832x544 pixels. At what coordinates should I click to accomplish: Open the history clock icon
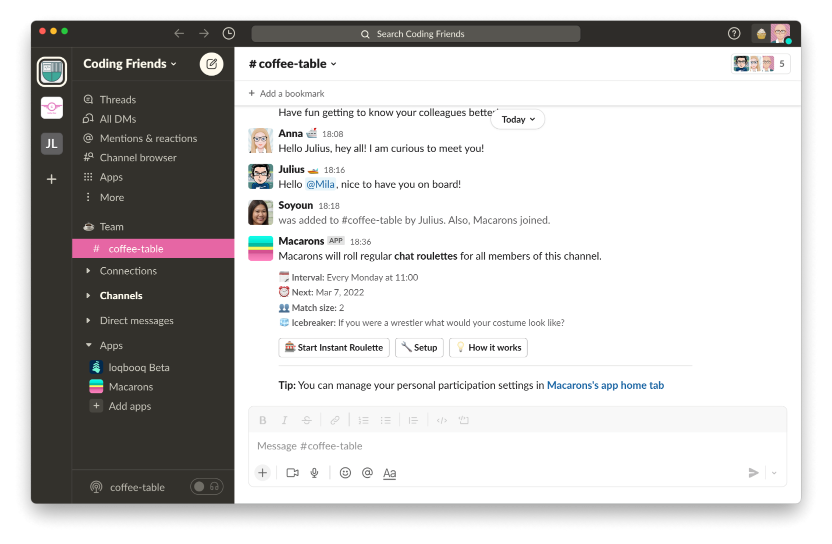click(229, 33)
